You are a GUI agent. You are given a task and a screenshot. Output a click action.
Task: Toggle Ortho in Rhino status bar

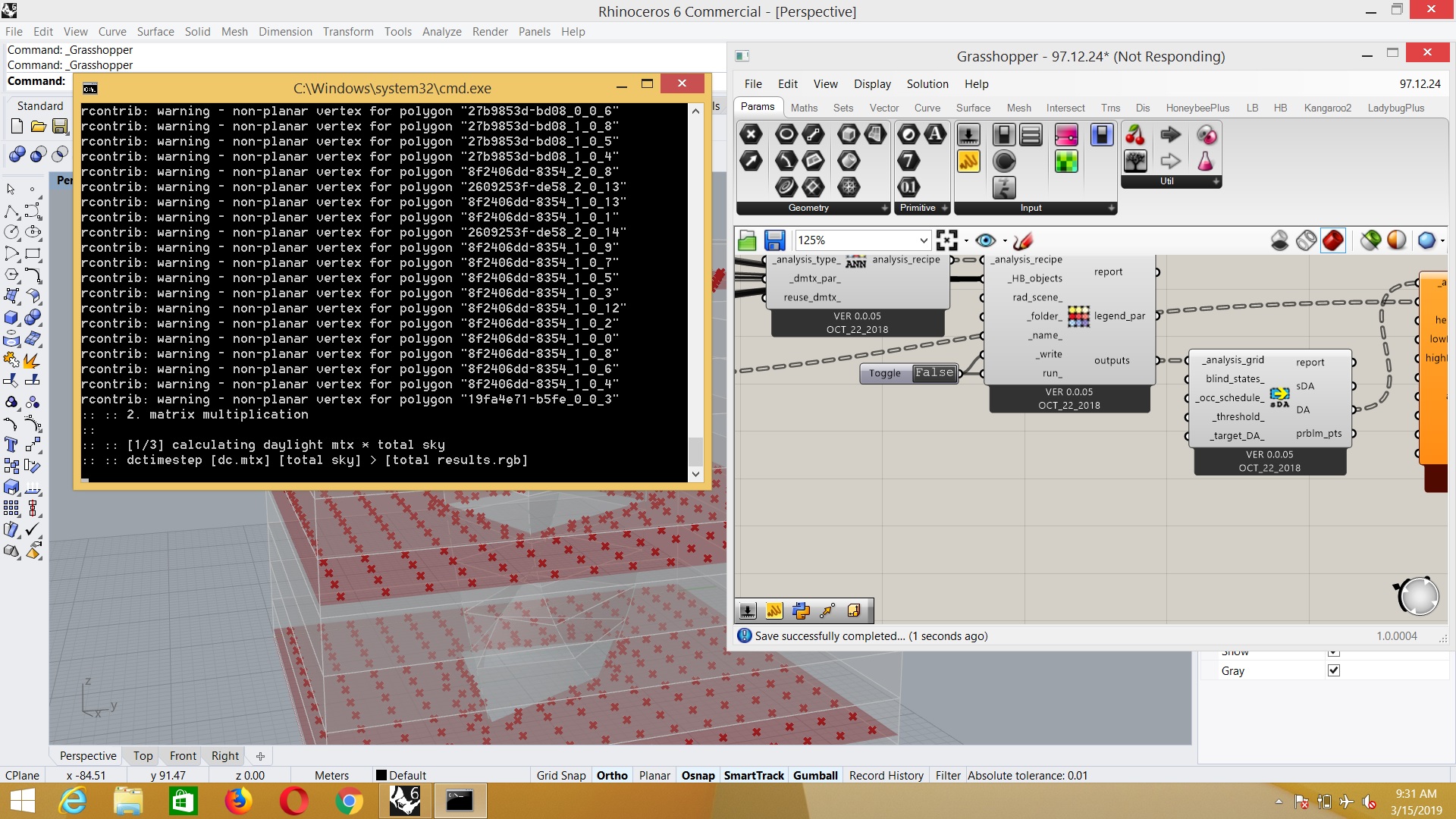coord(612,775)
